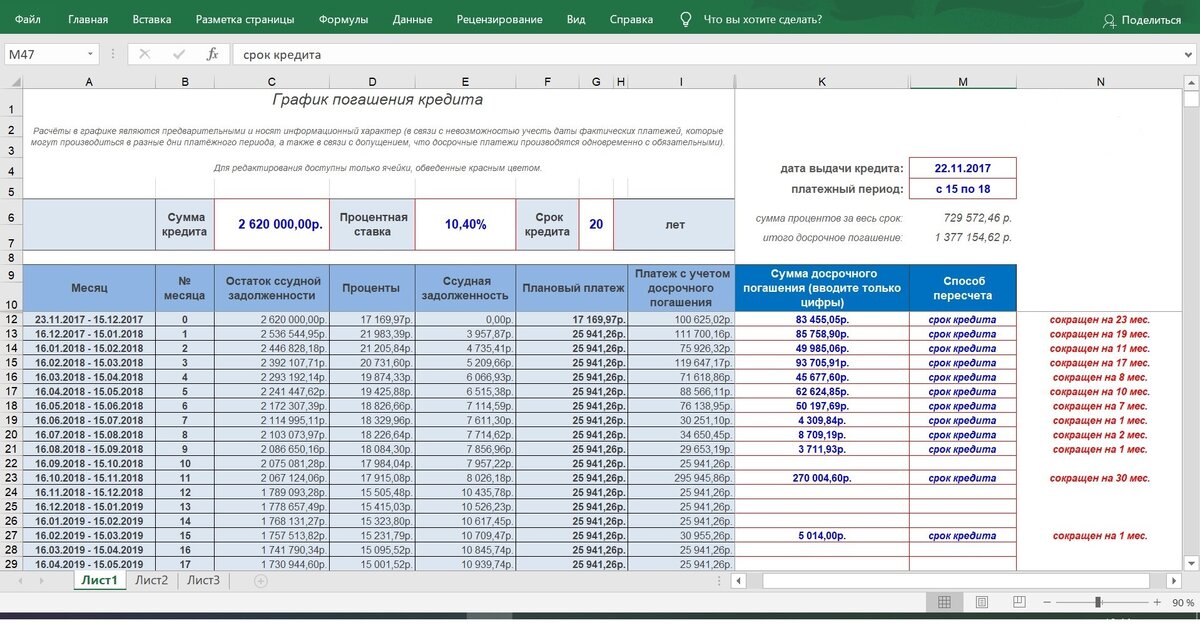Screen dimensions: 1200x630
Task: Click the 'Что вы хотите сделать?' search field
Action: point(762,19)
